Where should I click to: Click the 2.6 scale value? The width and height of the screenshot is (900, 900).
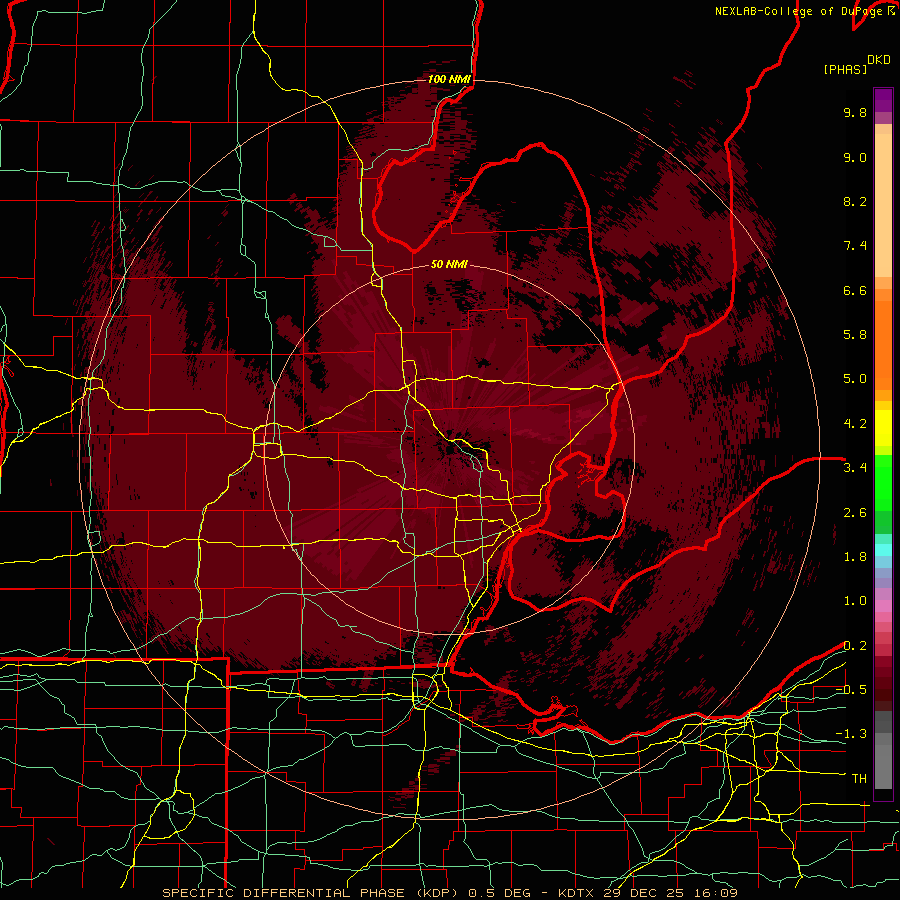(855, 513)
